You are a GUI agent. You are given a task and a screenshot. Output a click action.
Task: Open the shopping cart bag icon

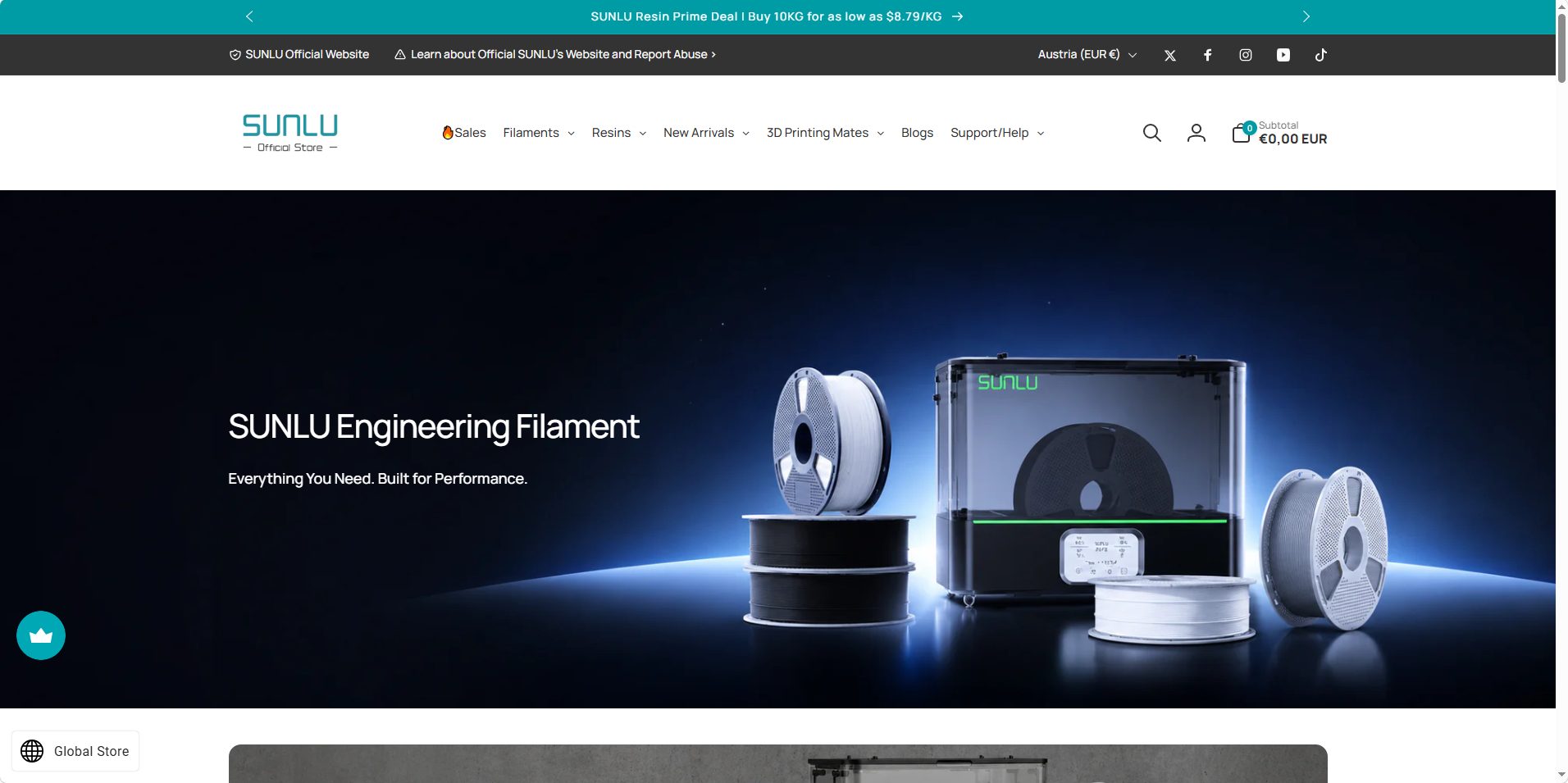(x=1242, y=133)
